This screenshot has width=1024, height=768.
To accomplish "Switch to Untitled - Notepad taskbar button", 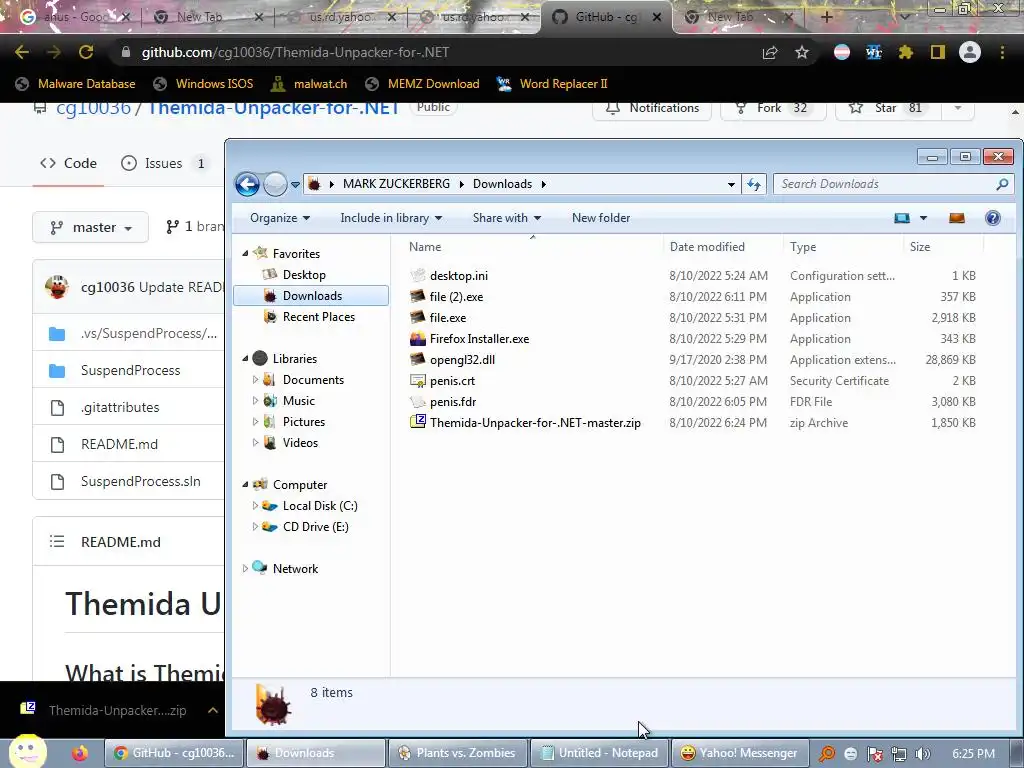I will (x=600, y=753).
